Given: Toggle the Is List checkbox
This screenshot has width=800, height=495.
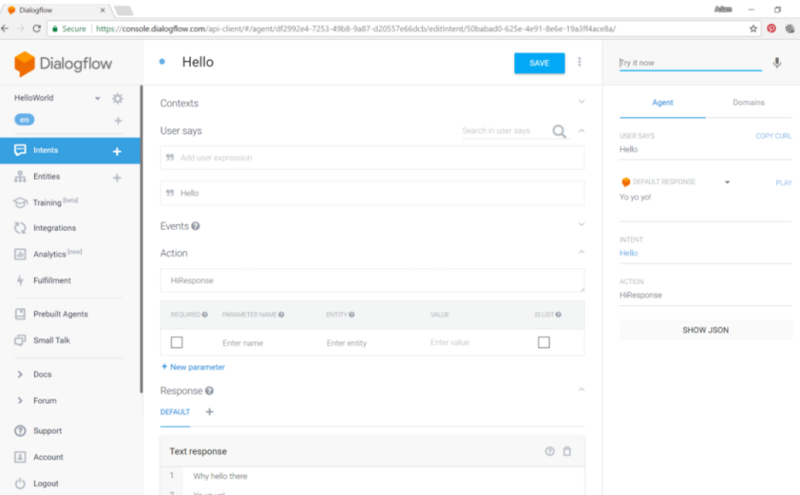Looking at the screenshot, I should [544, 342].
